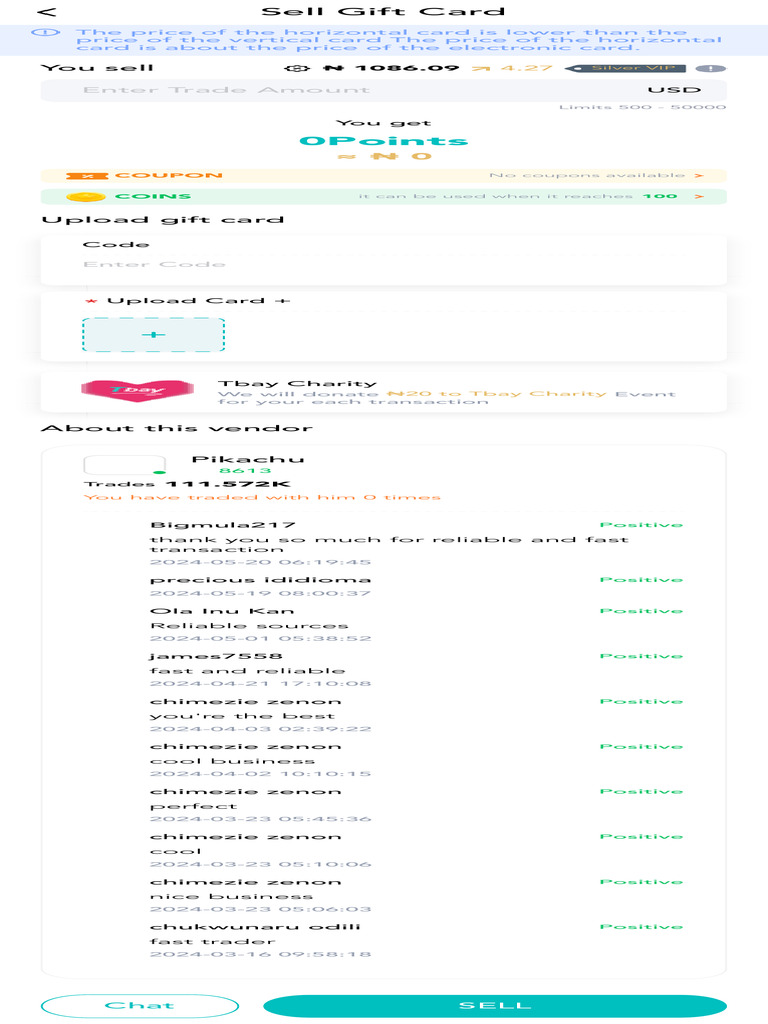Tap timestamp 2024-05-19 08:00:37
This screenshot has width=768, height=1024.
point(261,594)
